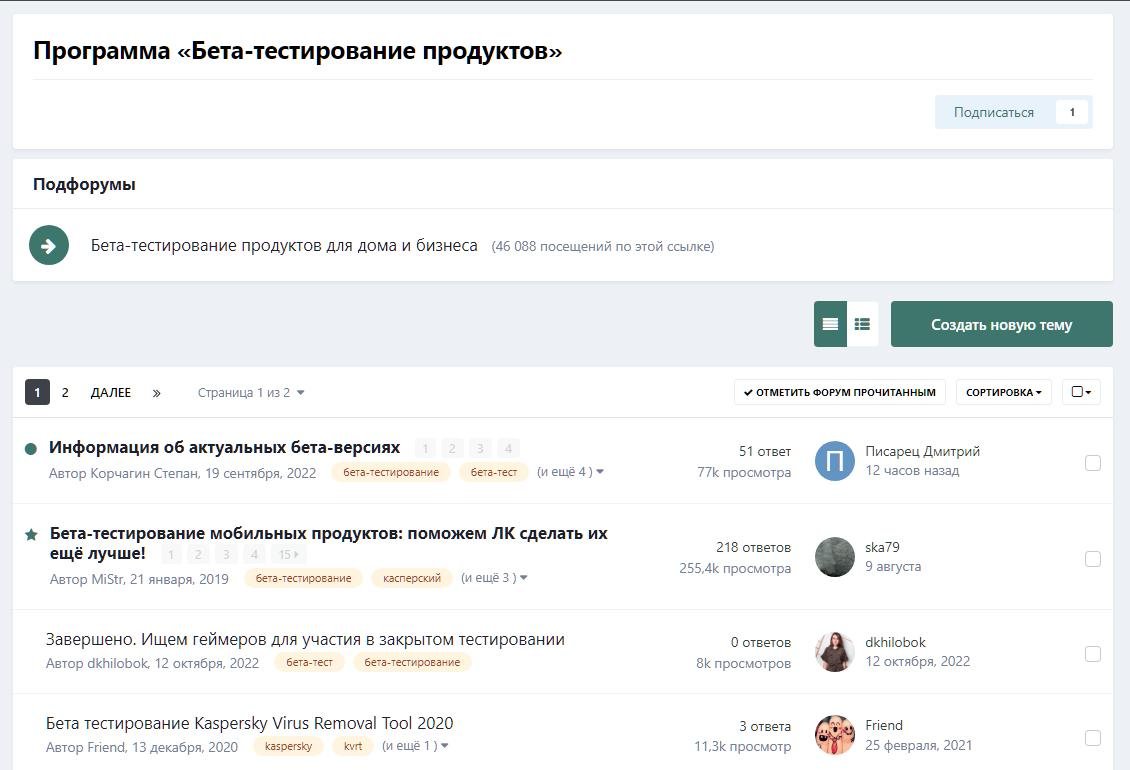The image size is (1130, 770).
Task: Click tag бета-тест in first topic
Action: 494,472
